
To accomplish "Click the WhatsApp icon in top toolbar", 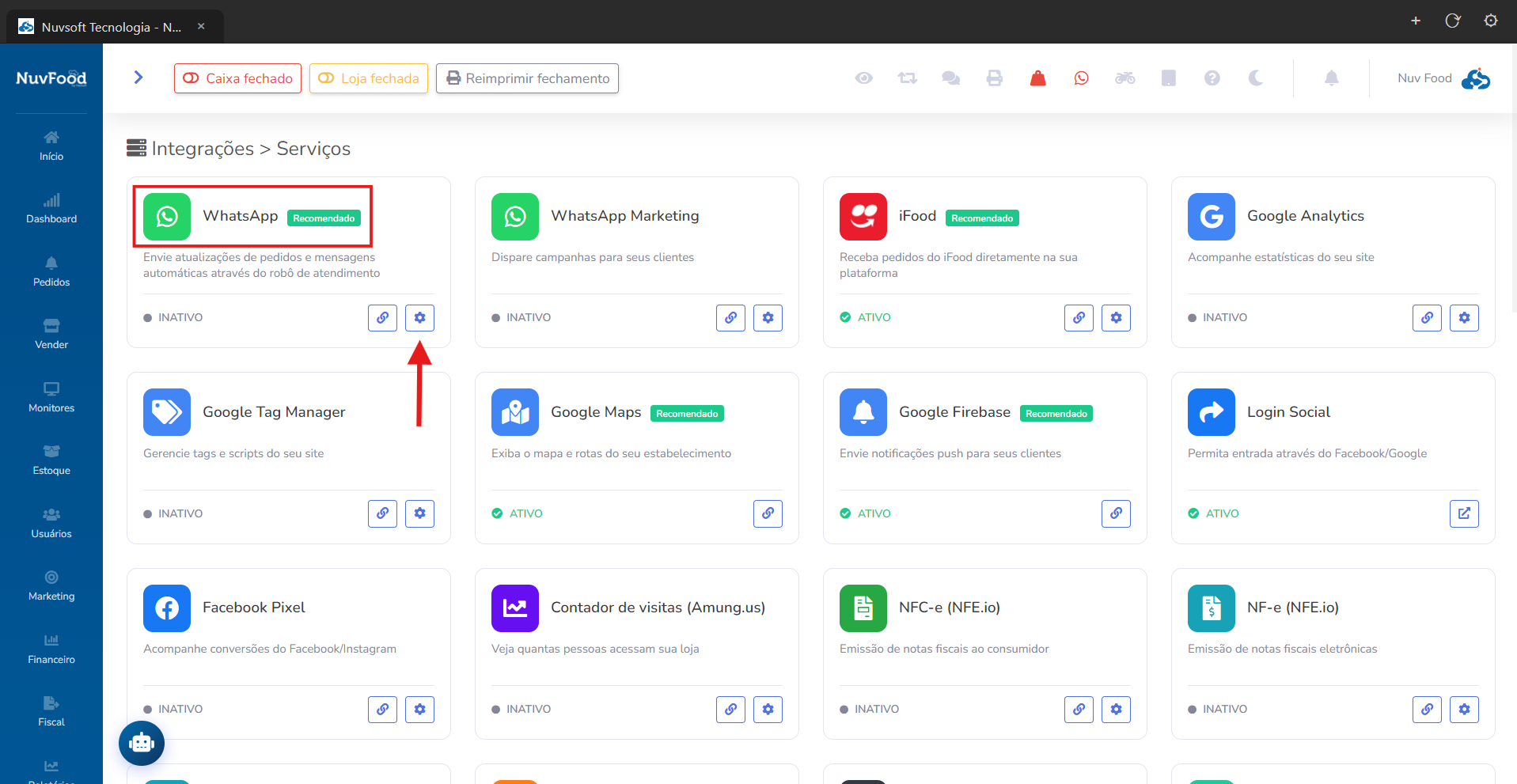I will pyautogui.click(x=1082, y=78).
